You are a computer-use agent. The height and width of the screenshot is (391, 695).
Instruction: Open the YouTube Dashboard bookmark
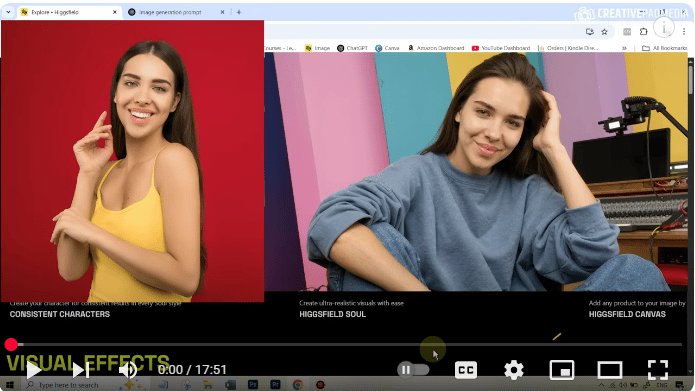(x=501, y=48)
